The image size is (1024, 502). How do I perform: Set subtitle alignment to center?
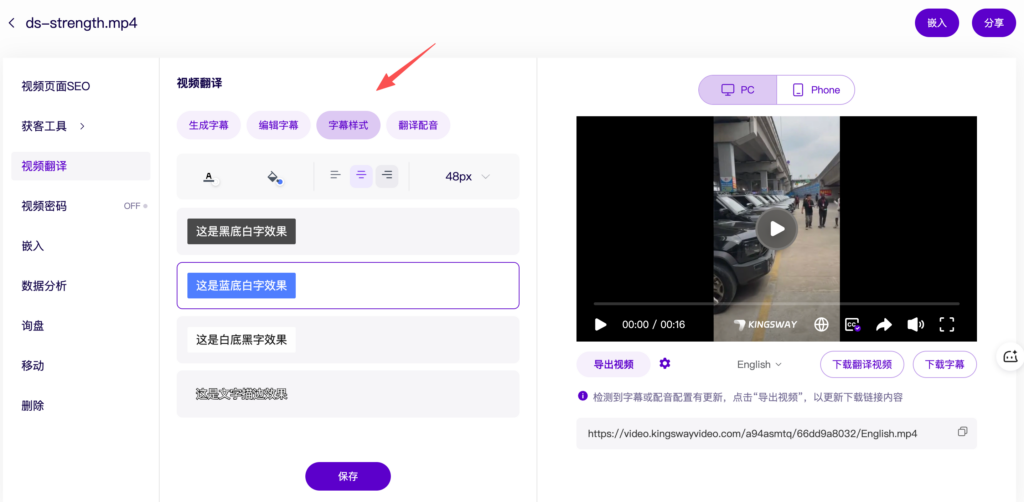pos(361,176)
